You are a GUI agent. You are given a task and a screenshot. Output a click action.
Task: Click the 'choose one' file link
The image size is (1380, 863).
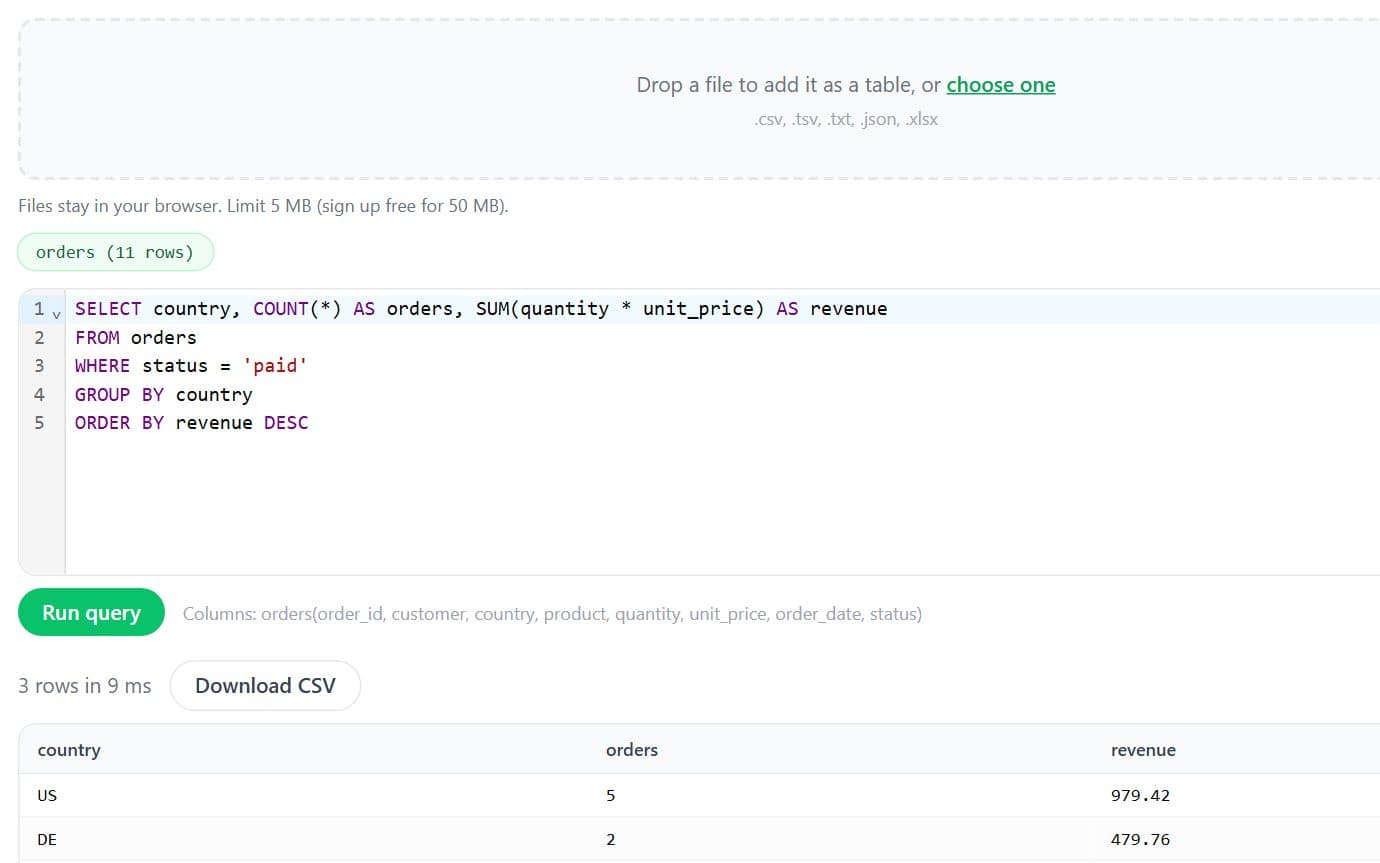click(1001, 85)
